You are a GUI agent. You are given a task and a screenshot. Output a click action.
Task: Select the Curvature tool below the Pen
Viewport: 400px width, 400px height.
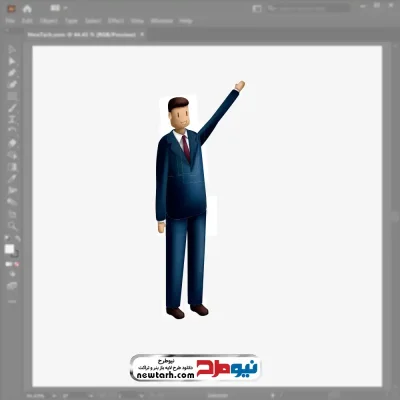click(12, 84)
